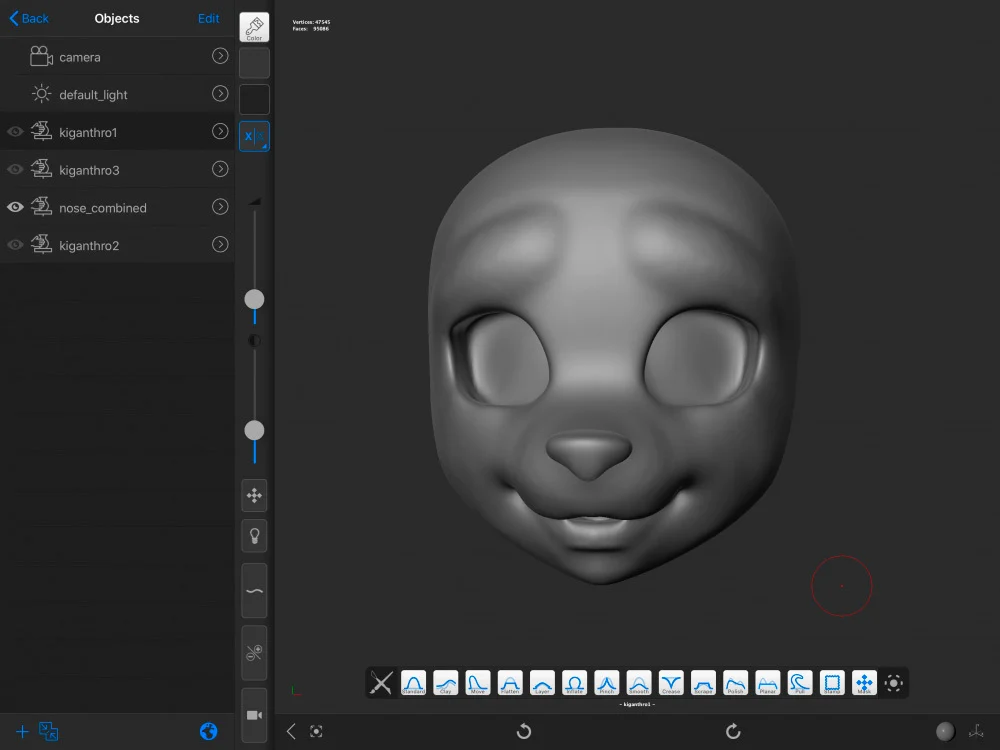The width and height of the screenshot is (1000, 750).
Task: Open the camera settings icon
Action: point(254,714)
